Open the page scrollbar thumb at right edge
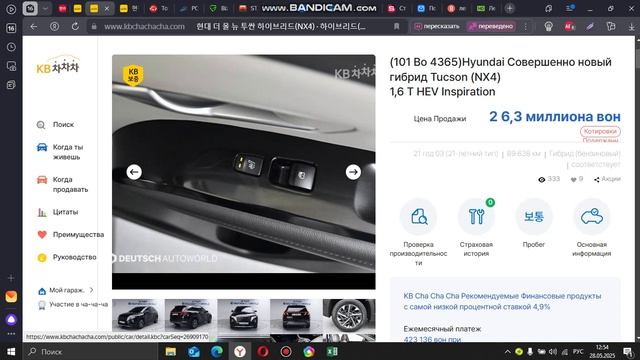 [x=637, y=57]
